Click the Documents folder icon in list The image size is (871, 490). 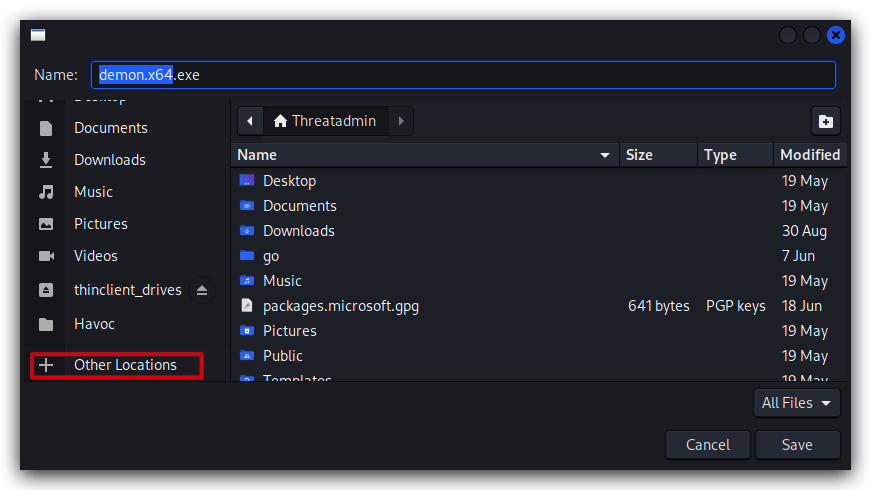tap(247, 206)
